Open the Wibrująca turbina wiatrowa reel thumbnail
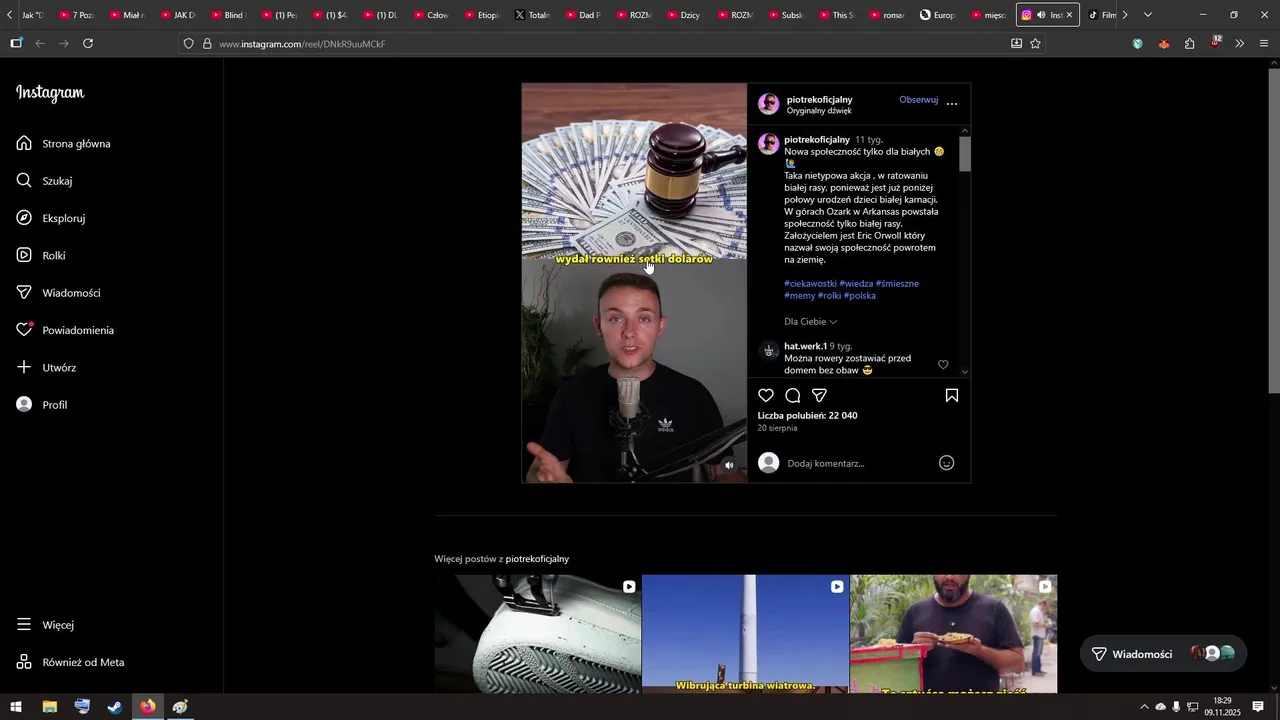The image size is (1280, 720). pyautogui.click(x=745, y=634)
